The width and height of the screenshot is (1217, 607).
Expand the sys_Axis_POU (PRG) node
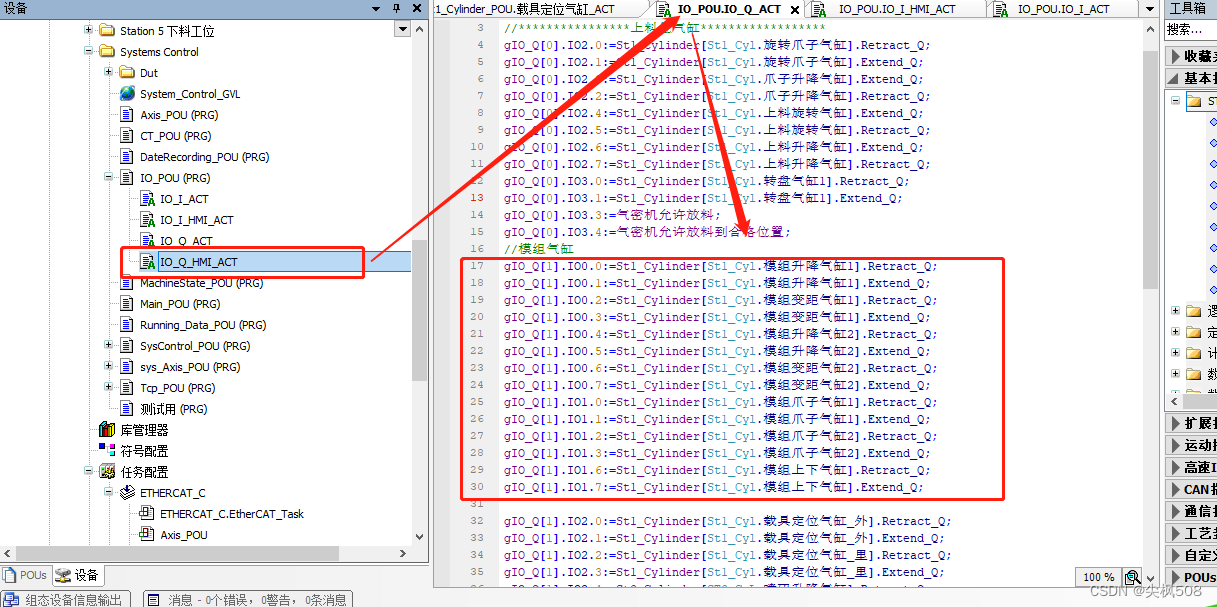(109, 366)
